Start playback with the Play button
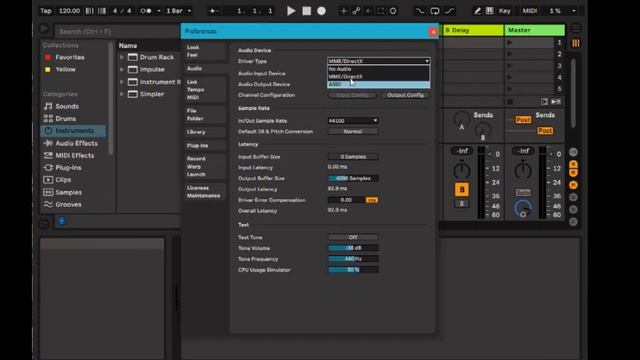 (x=291, y=11)
